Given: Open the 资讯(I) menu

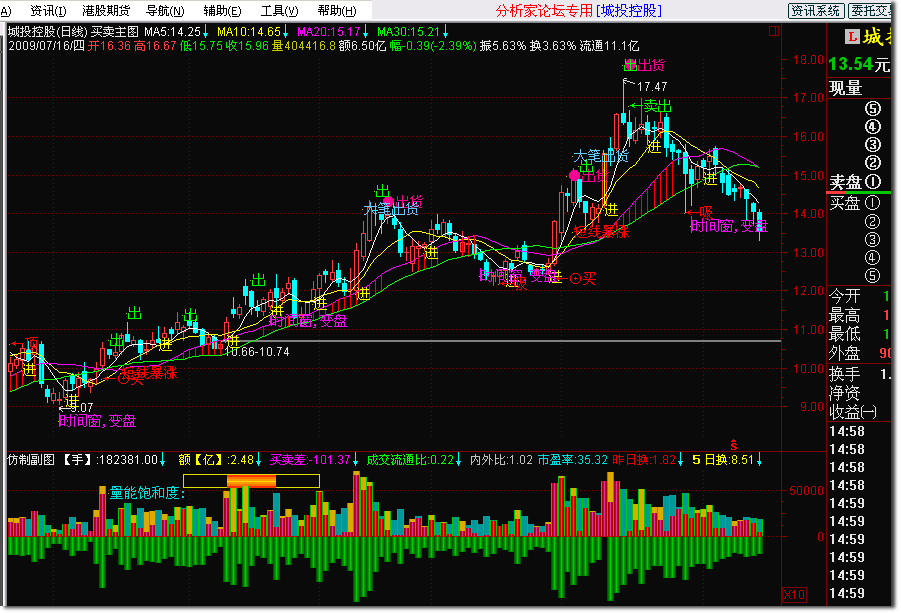Looking at the screenshot, I should (47, 10).
